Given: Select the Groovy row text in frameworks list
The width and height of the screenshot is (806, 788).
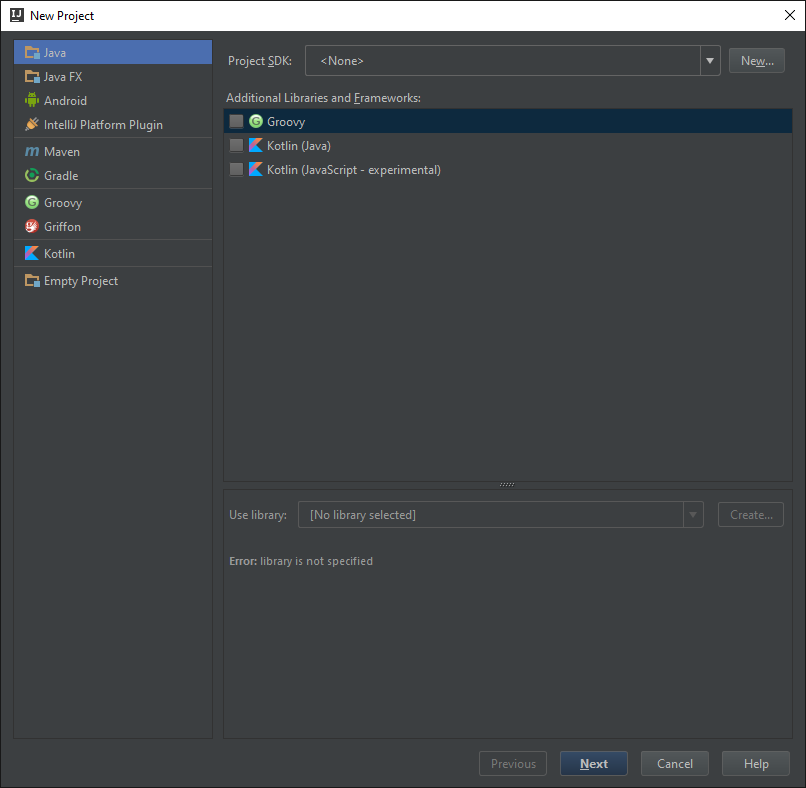Looking at the screenshot, I should click(x=286, y=122).
